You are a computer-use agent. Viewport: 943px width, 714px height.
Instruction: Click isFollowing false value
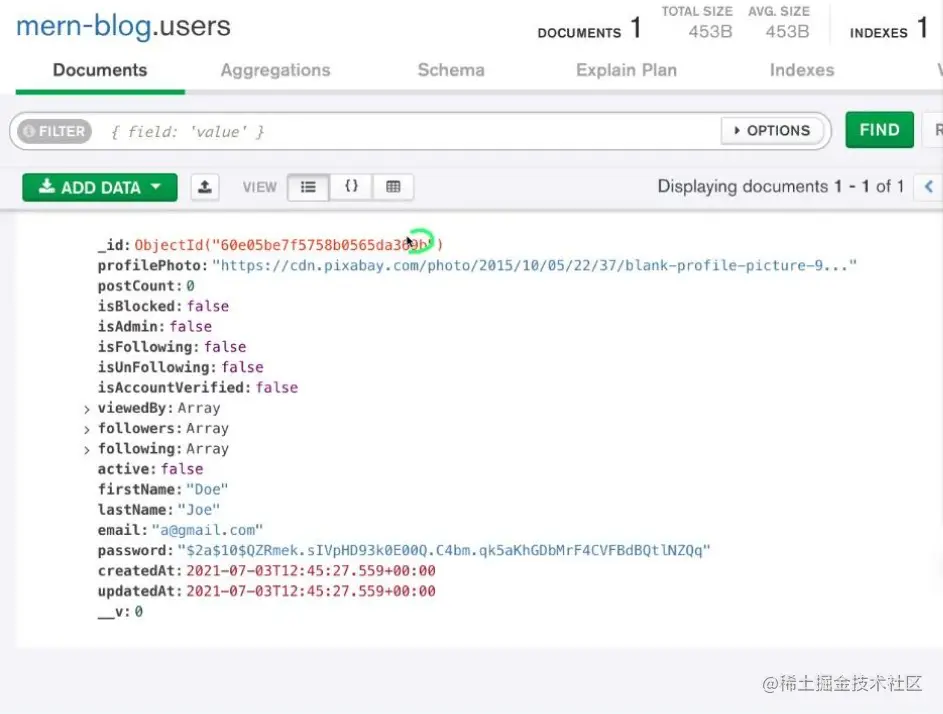(x=225, y=347)
